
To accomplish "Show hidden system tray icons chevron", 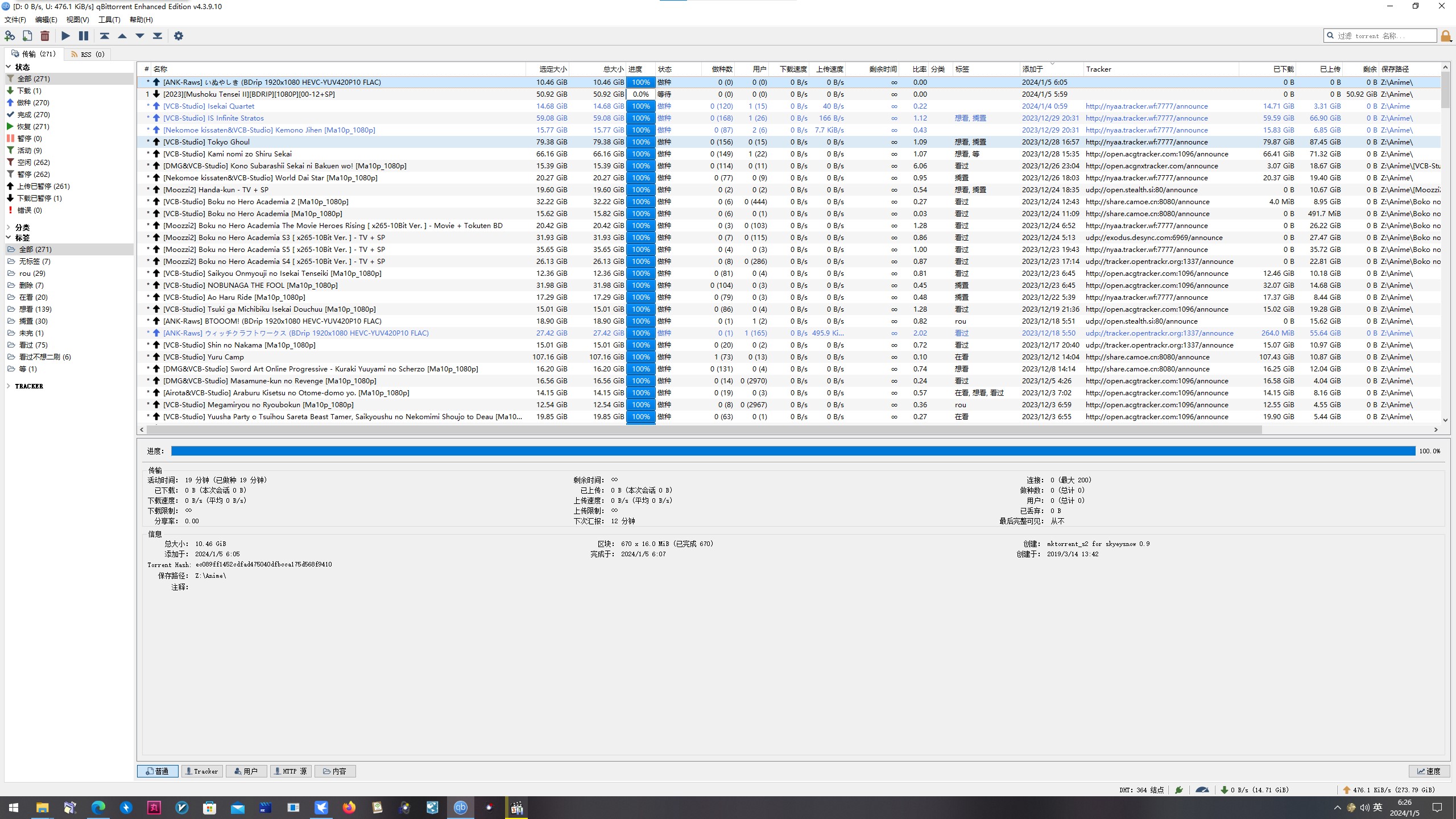I will (1337, 808).
